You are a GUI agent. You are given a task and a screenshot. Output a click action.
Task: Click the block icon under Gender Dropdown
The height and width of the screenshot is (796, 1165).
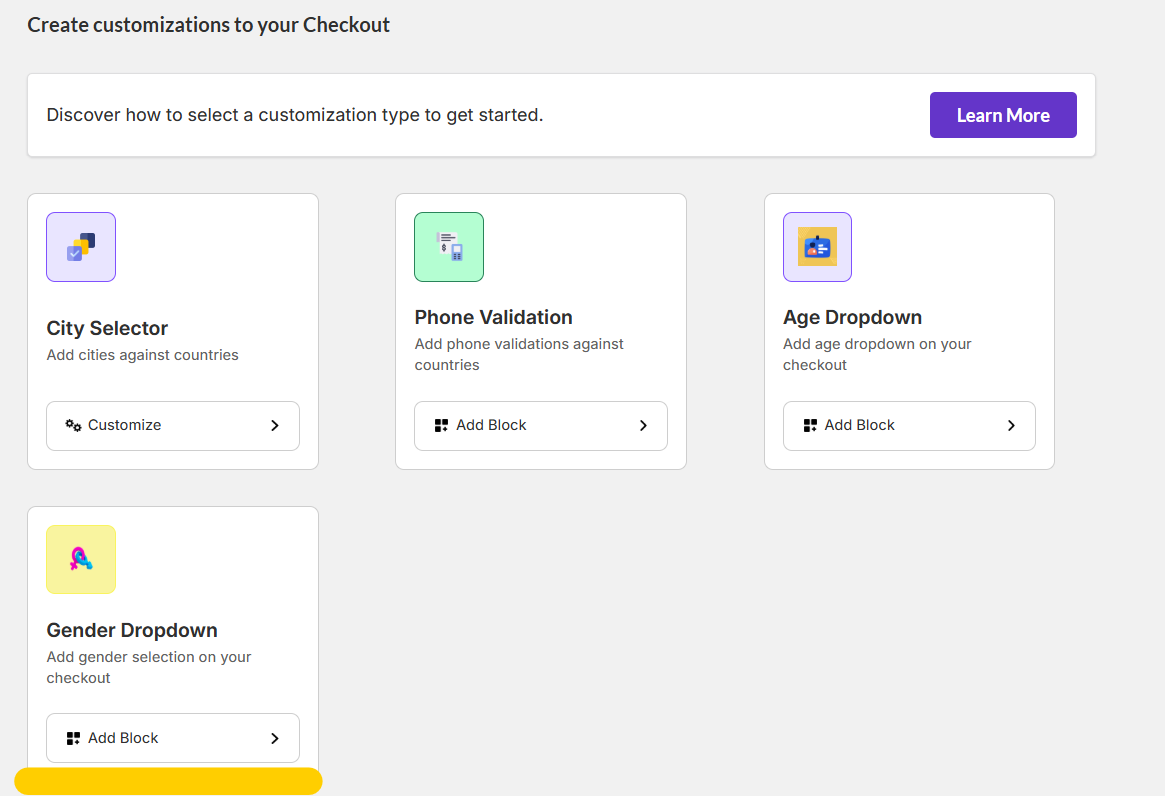coord(73,738)
